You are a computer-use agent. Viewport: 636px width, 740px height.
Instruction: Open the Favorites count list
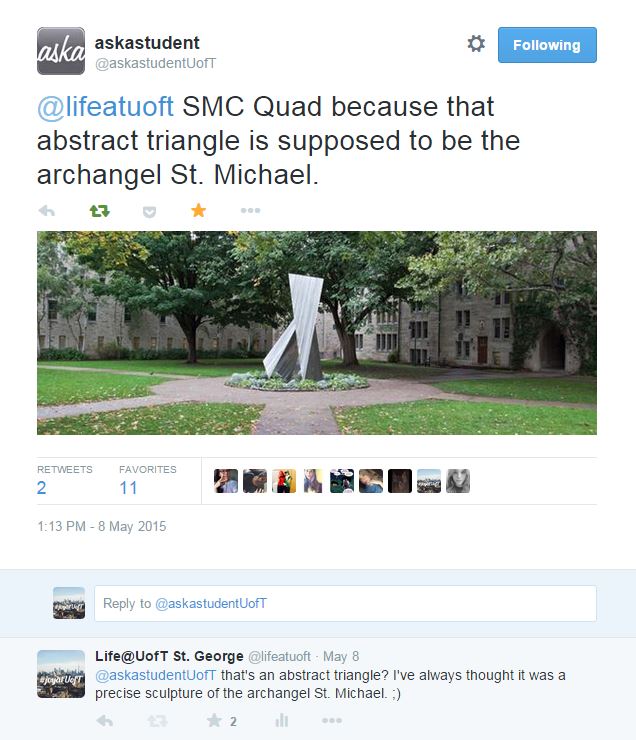pos(128,488)
